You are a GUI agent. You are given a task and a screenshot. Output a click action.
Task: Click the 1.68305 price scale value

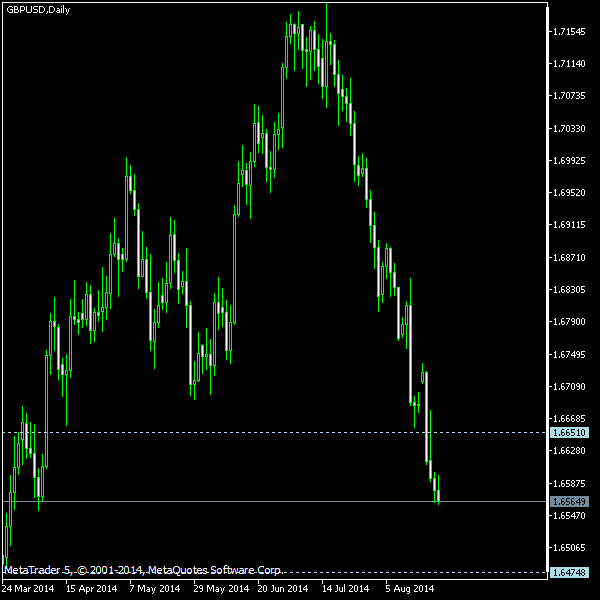569,290
